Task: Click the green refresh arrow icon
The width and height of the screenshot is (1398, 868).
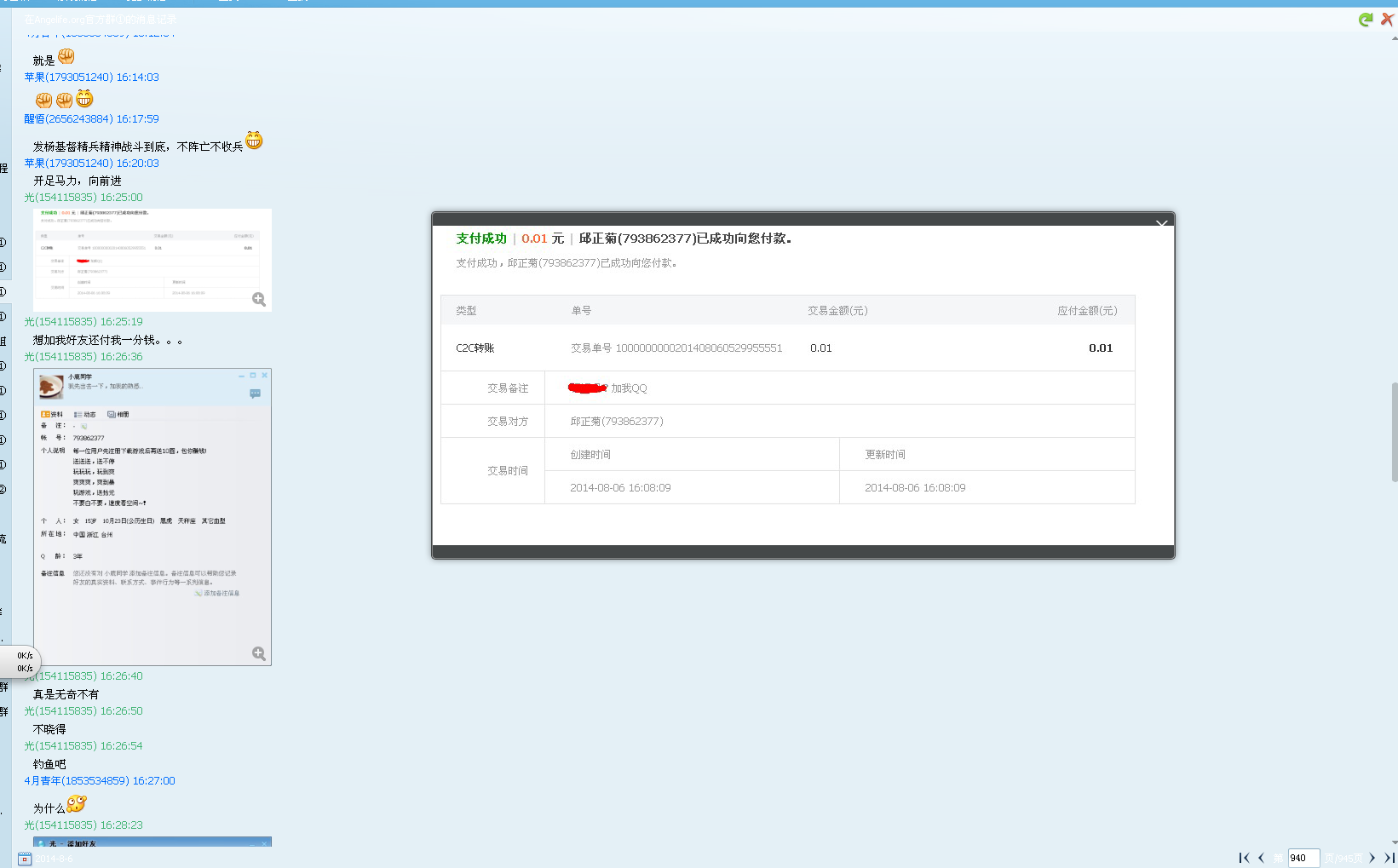Action: (1366, 20)
